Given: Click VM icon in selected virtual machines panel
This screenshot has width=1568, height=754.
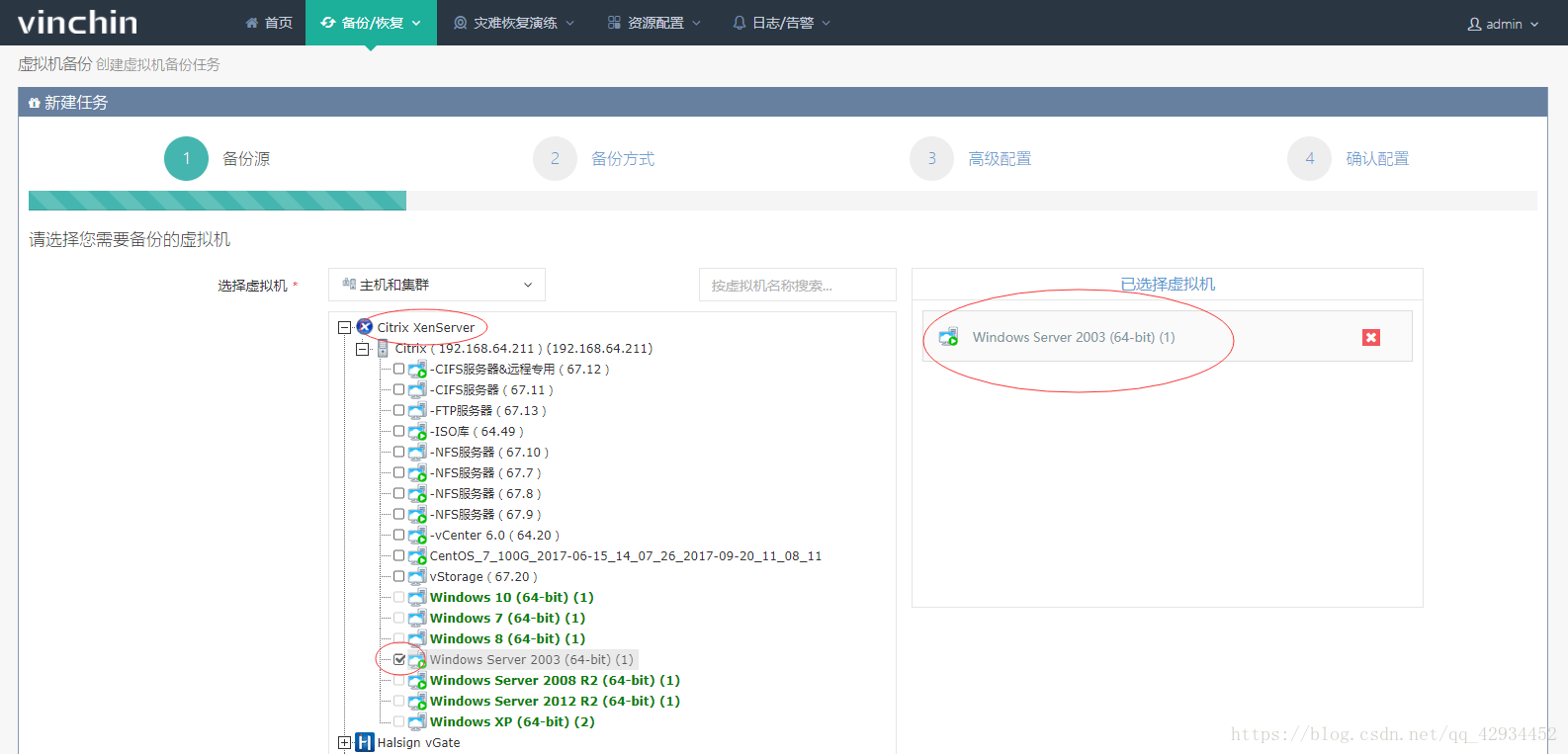Looking at the screenshot, I should 948,337.
